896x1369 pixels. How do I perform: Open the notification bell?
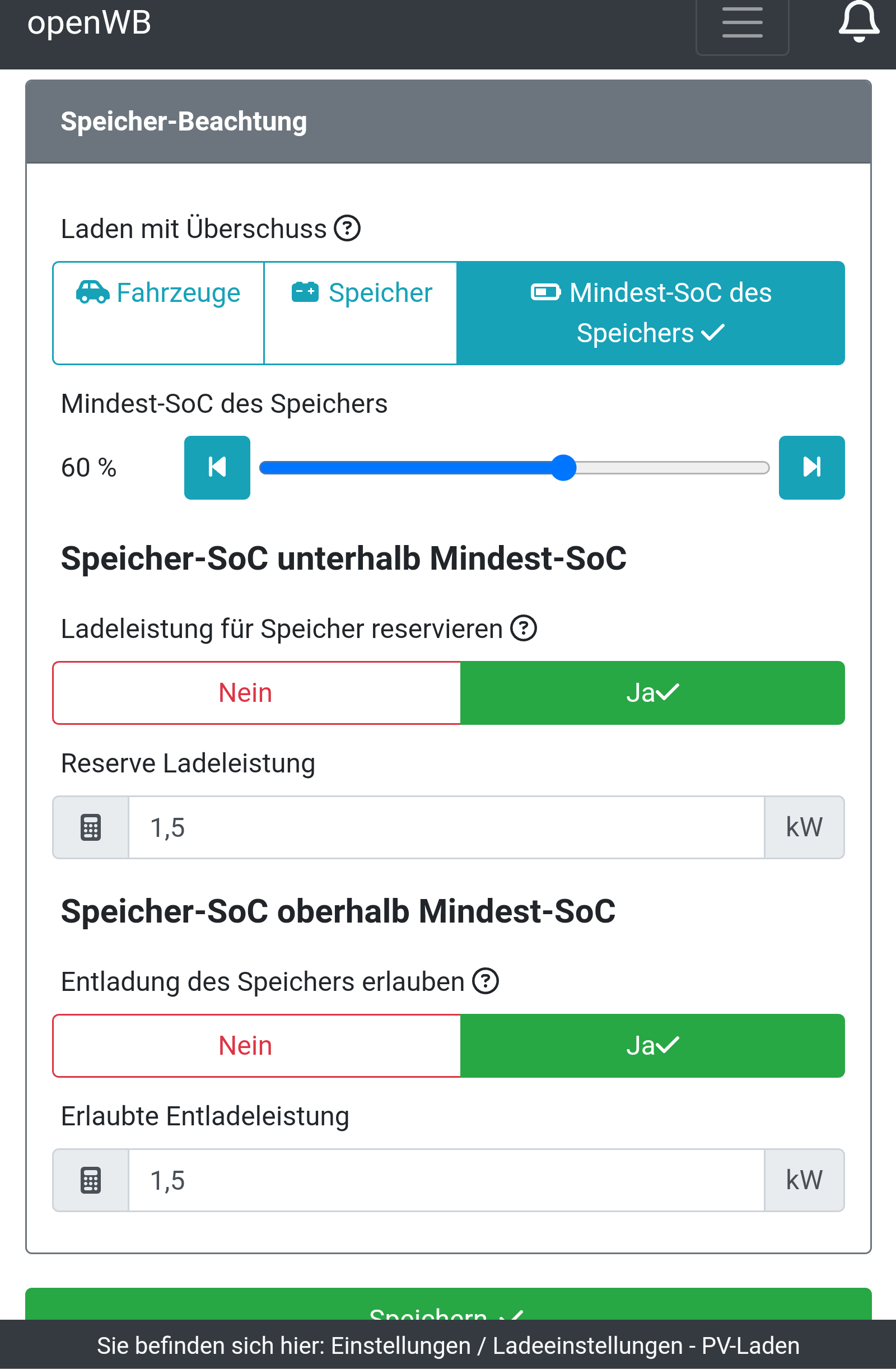click(858, 22)
